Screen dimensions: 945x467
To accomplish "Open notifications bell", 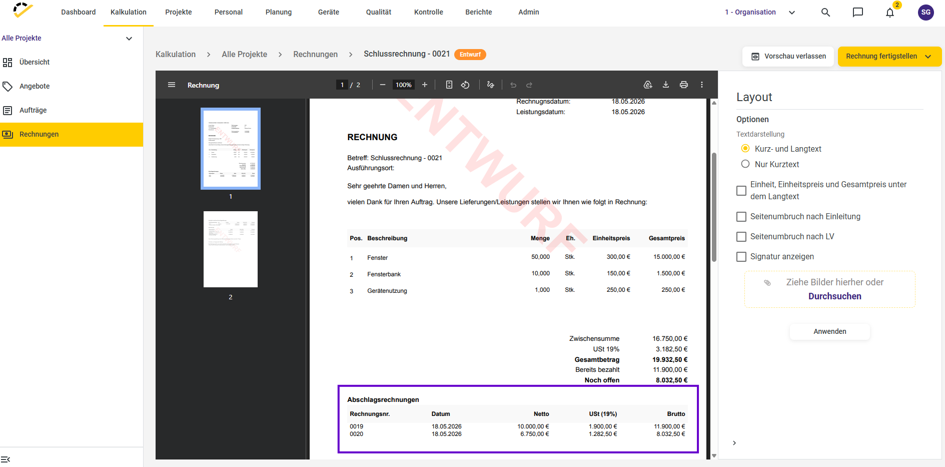I will click(890, 12).
